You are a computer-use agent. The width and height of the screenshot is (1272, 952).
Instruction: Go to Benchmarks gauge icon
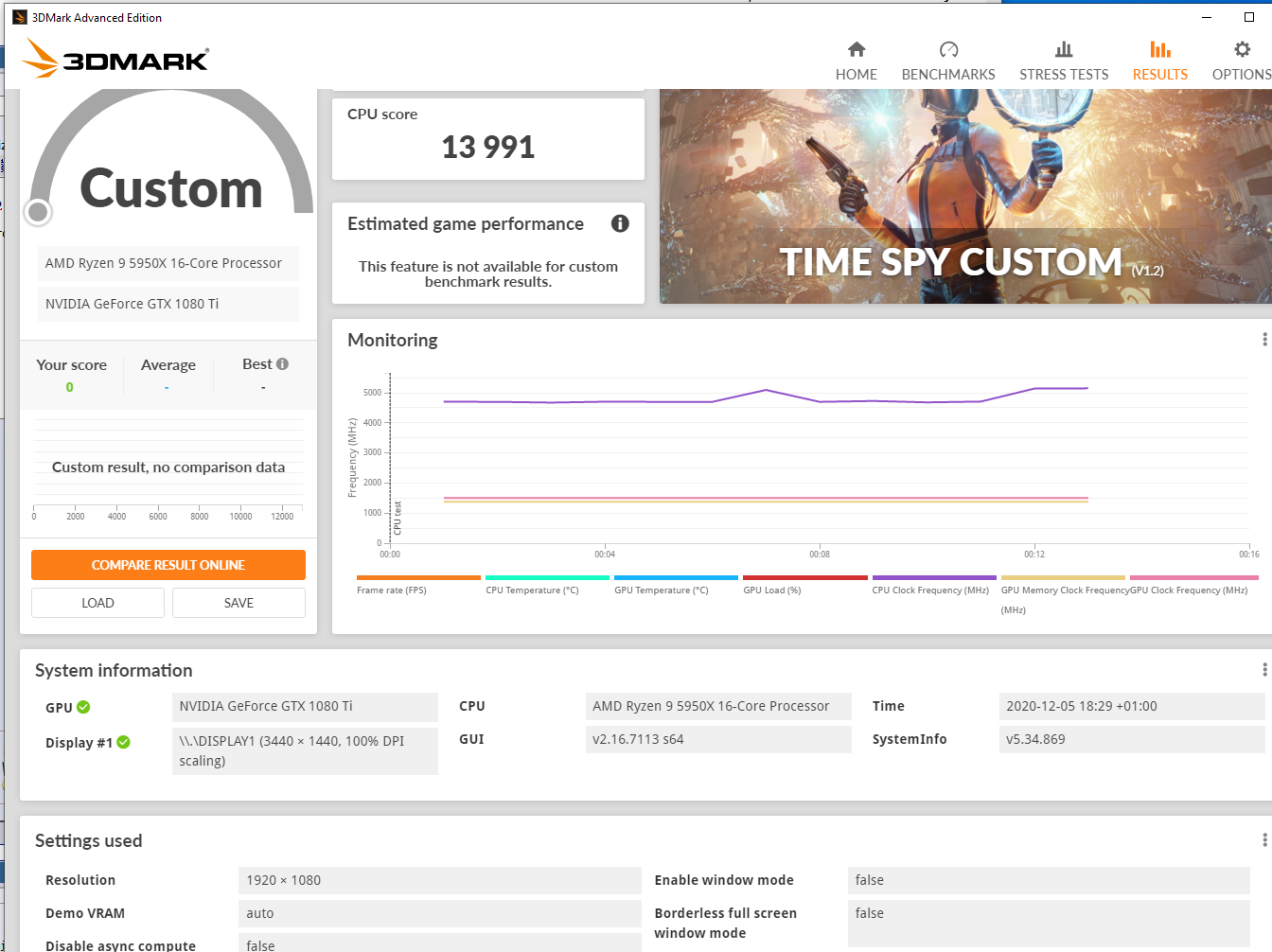(x=948, y=50)
